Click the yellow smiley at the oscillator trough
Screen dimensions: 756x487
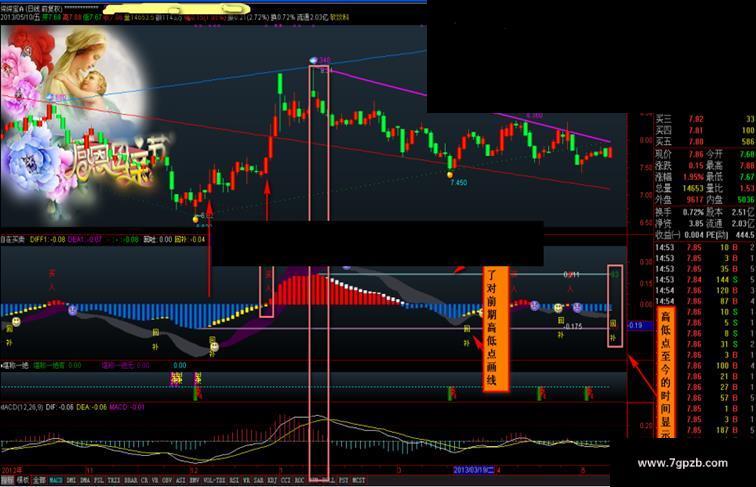tap(215, 347)
